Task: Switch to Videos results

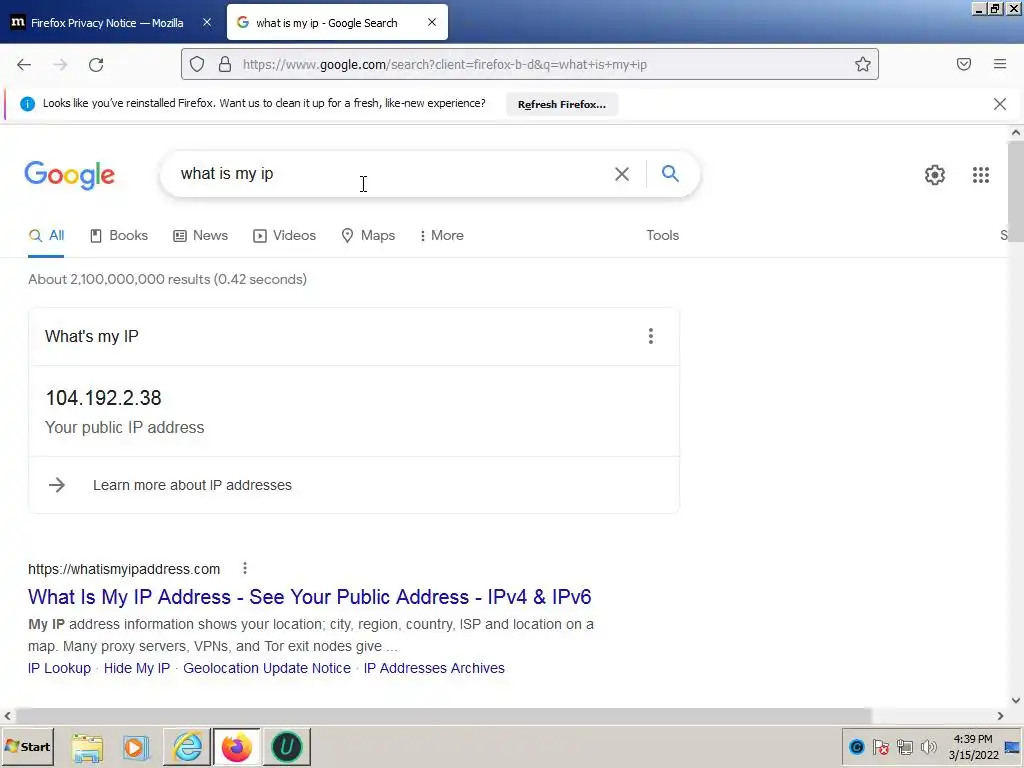Action: click(284, 236)
